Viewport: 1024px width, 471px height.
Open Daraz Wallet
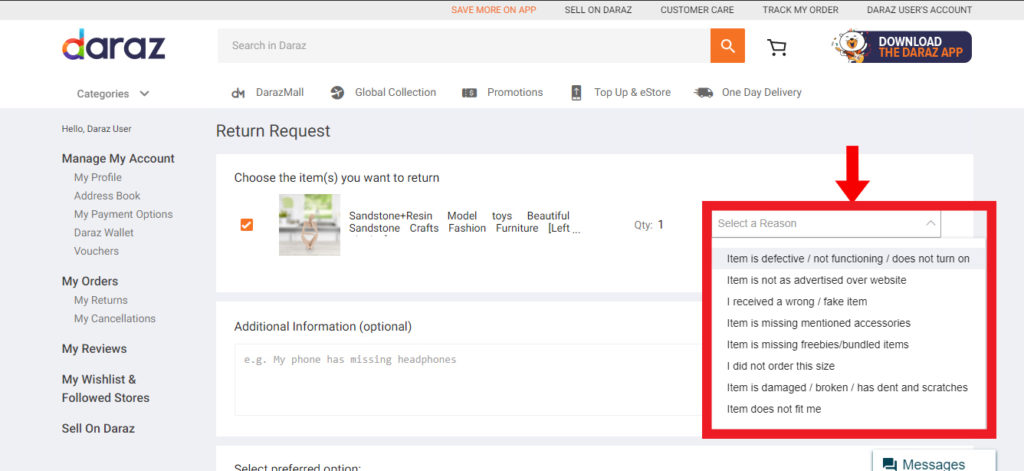tap(104, 233)
